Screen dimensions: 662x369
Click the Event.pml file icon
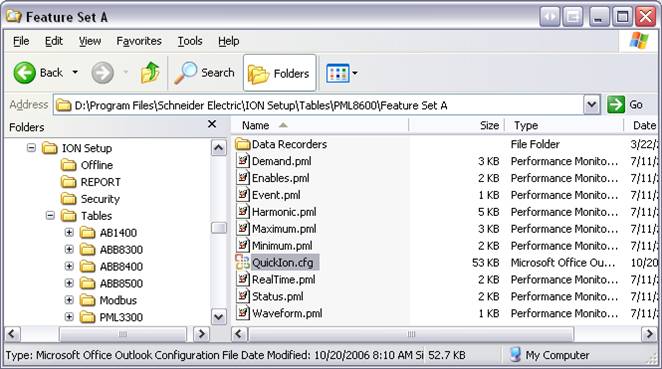pos(243,195)
